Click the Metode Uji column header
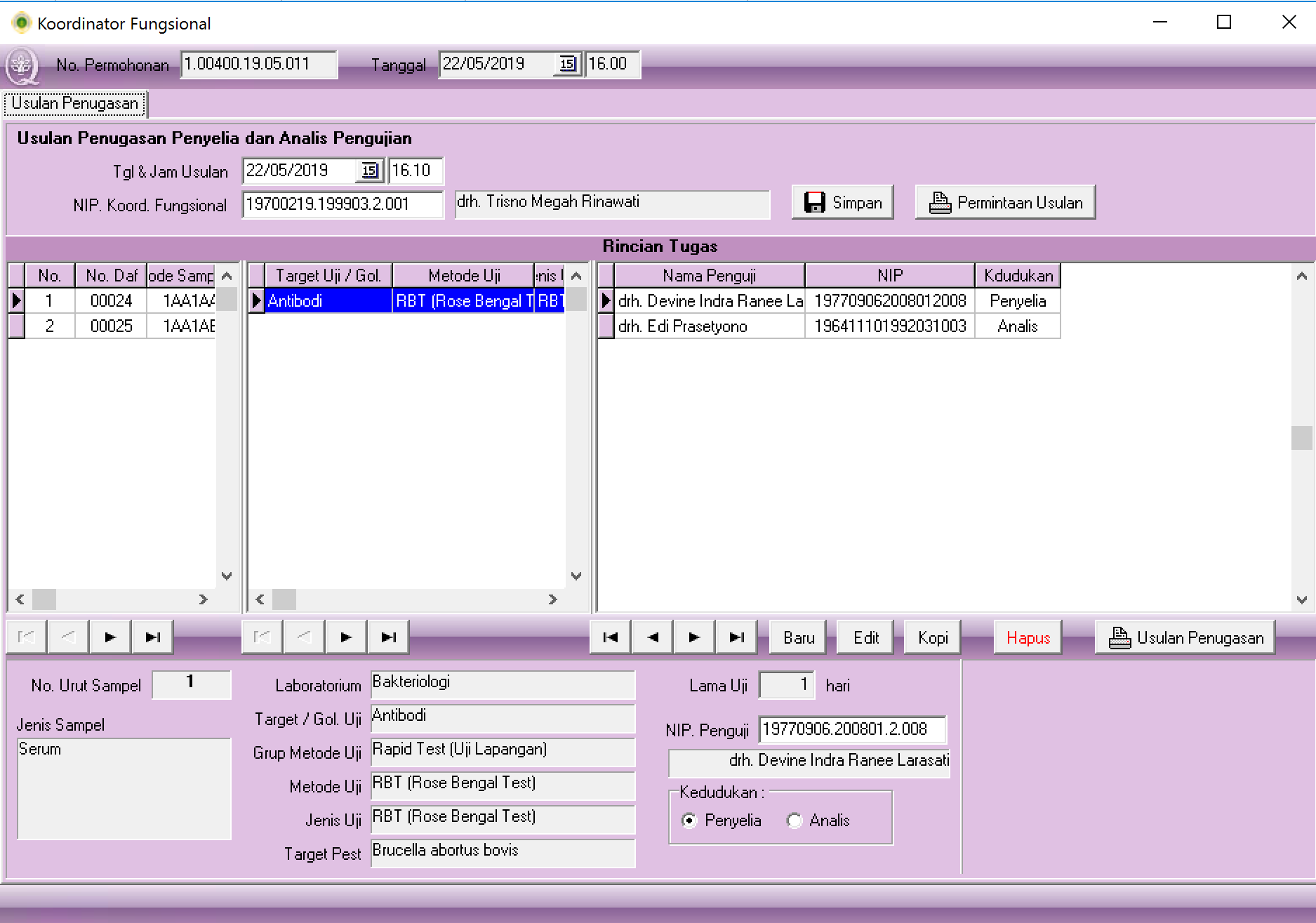The height and width of the screenshot is (923, 1316). (x=463, y=276)
